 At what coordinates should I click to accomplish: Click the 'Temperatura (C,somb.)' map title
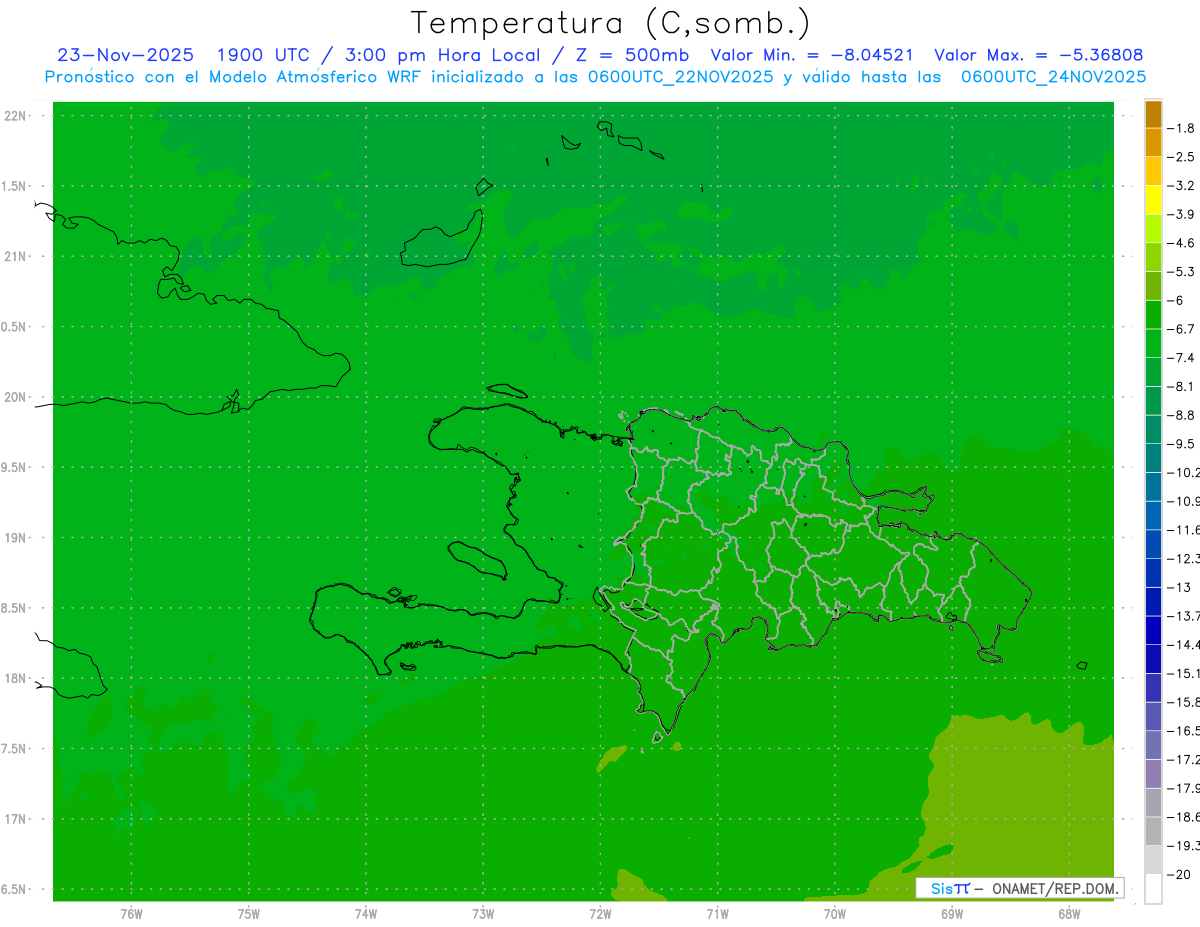(x=610, y=23)
